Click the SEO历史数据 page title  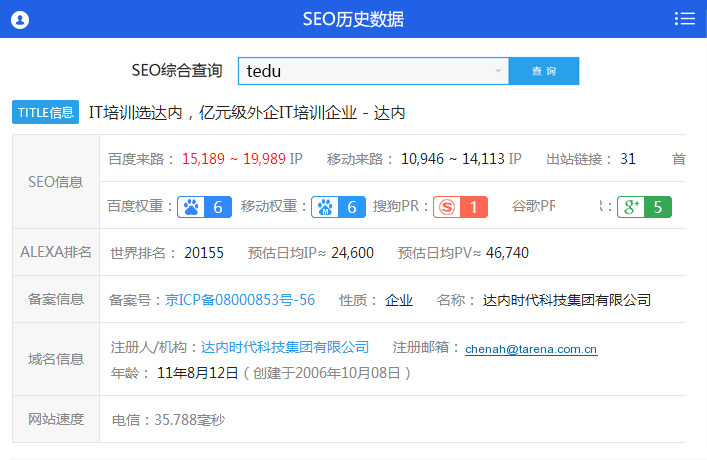click(x=353, y=19)
